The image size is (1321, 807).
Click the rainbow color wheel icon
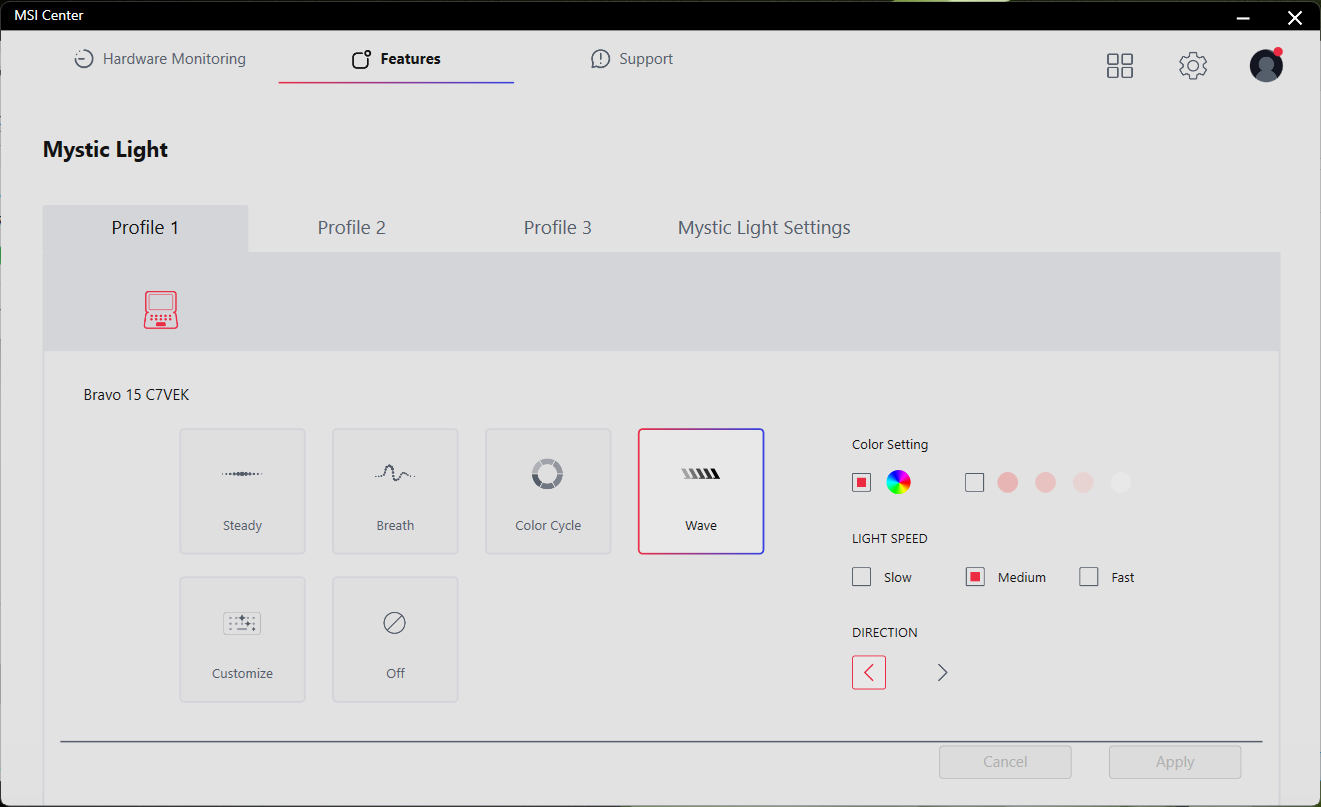pyautogui.click(x=898, y=482)
